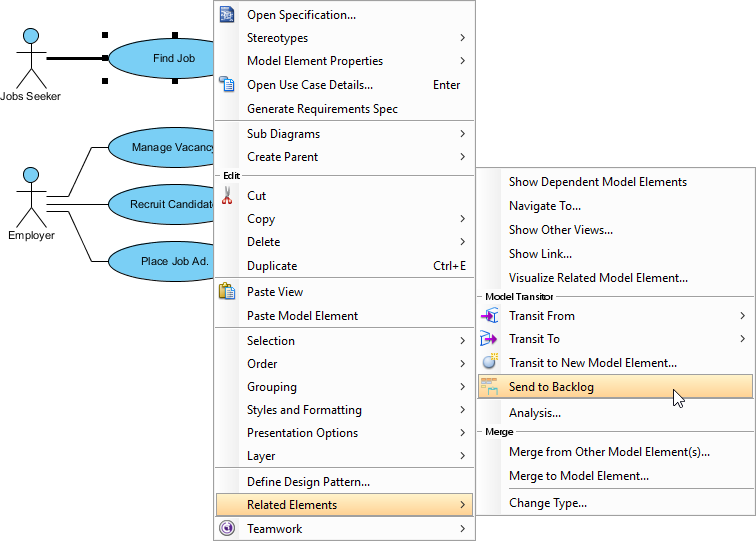Expand the Teamwork submenu arrow
Screen dimensions: 756x541
click(462, 528)
